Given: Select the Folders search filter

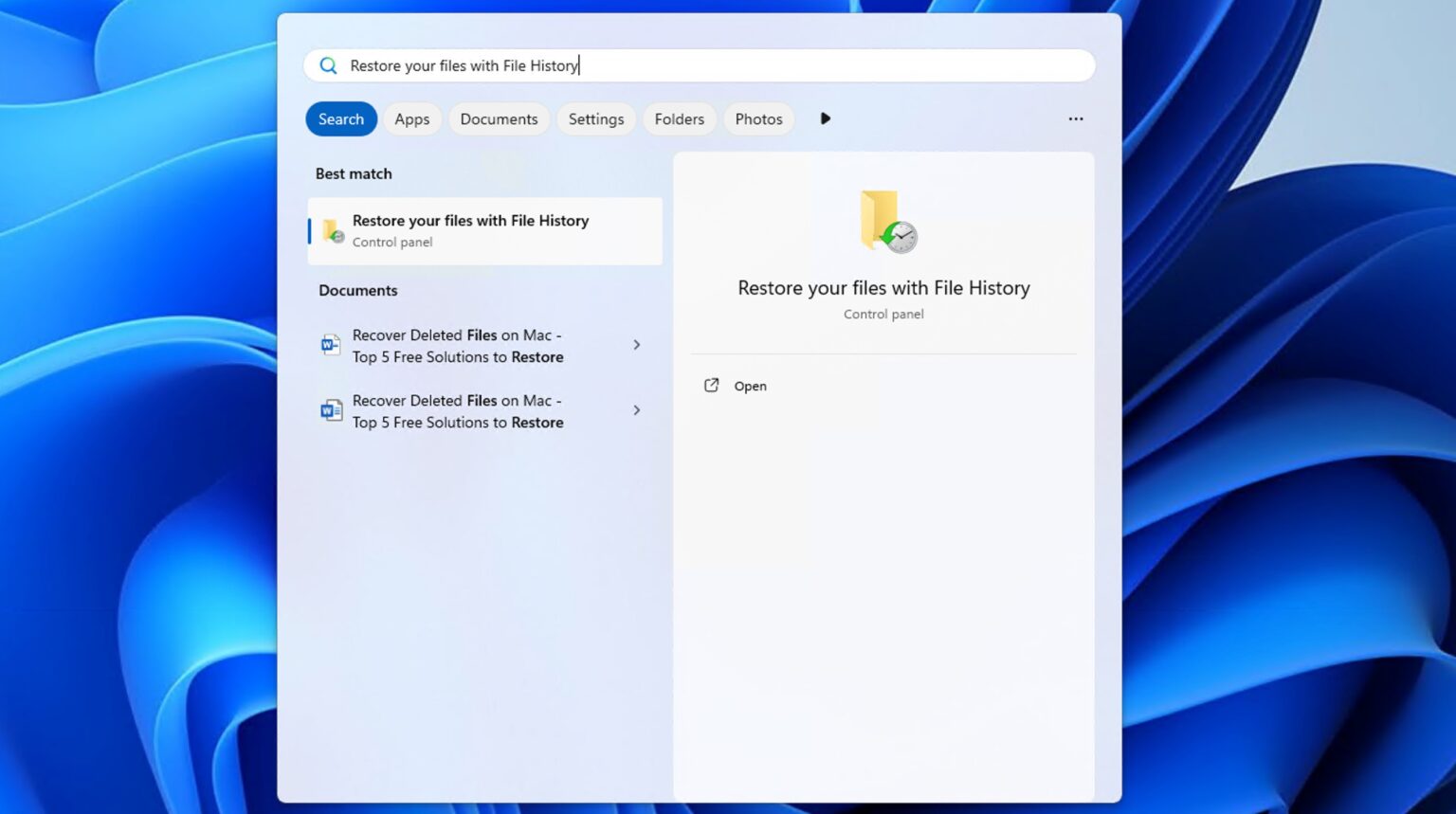Looking at the screenshot, I should click(x=679, y=118).
